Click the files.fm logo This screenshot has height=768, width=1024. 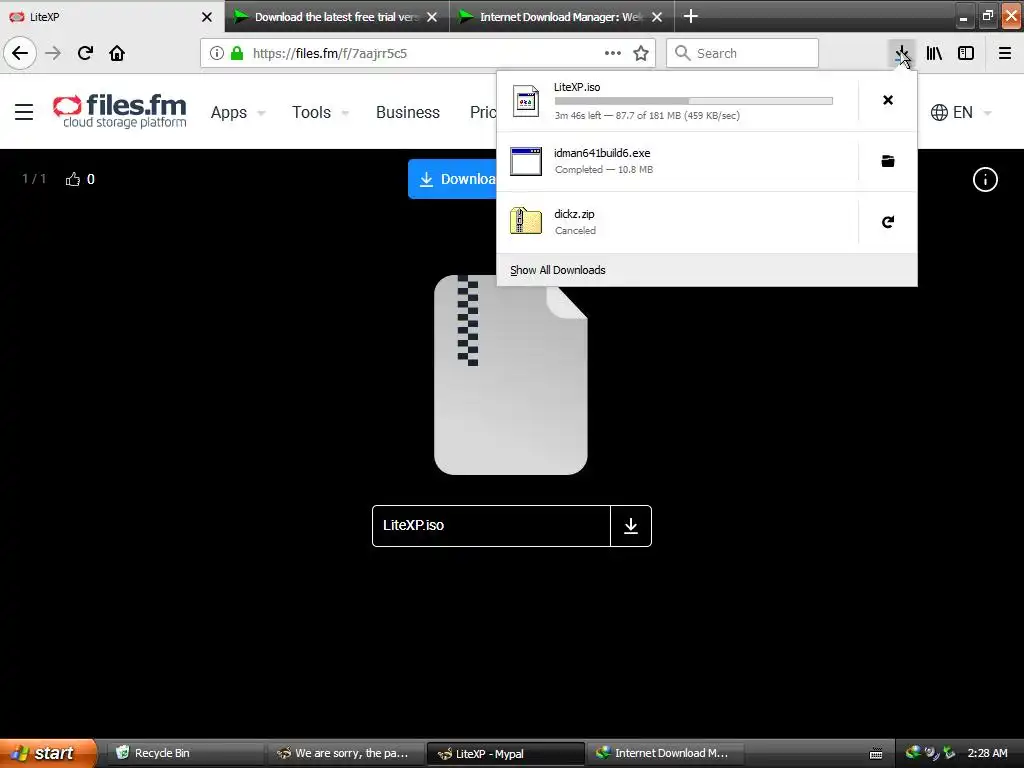tap(120, 111)
